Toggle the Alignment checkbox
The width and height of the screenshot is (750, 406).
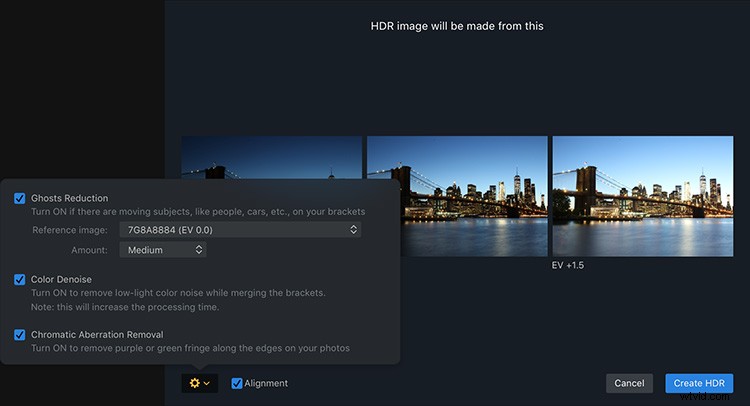click(237, 383)
